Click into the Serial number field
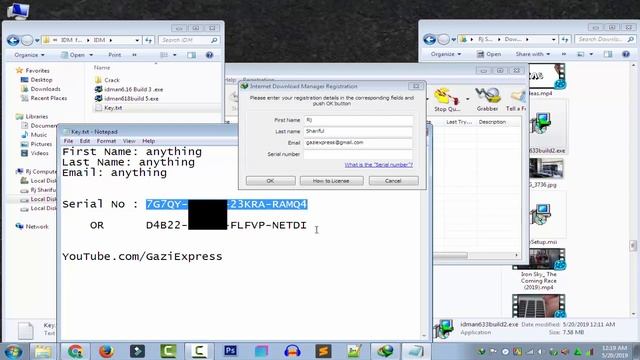Viewport: 640px width, 360px height. (x=358, y=154)
